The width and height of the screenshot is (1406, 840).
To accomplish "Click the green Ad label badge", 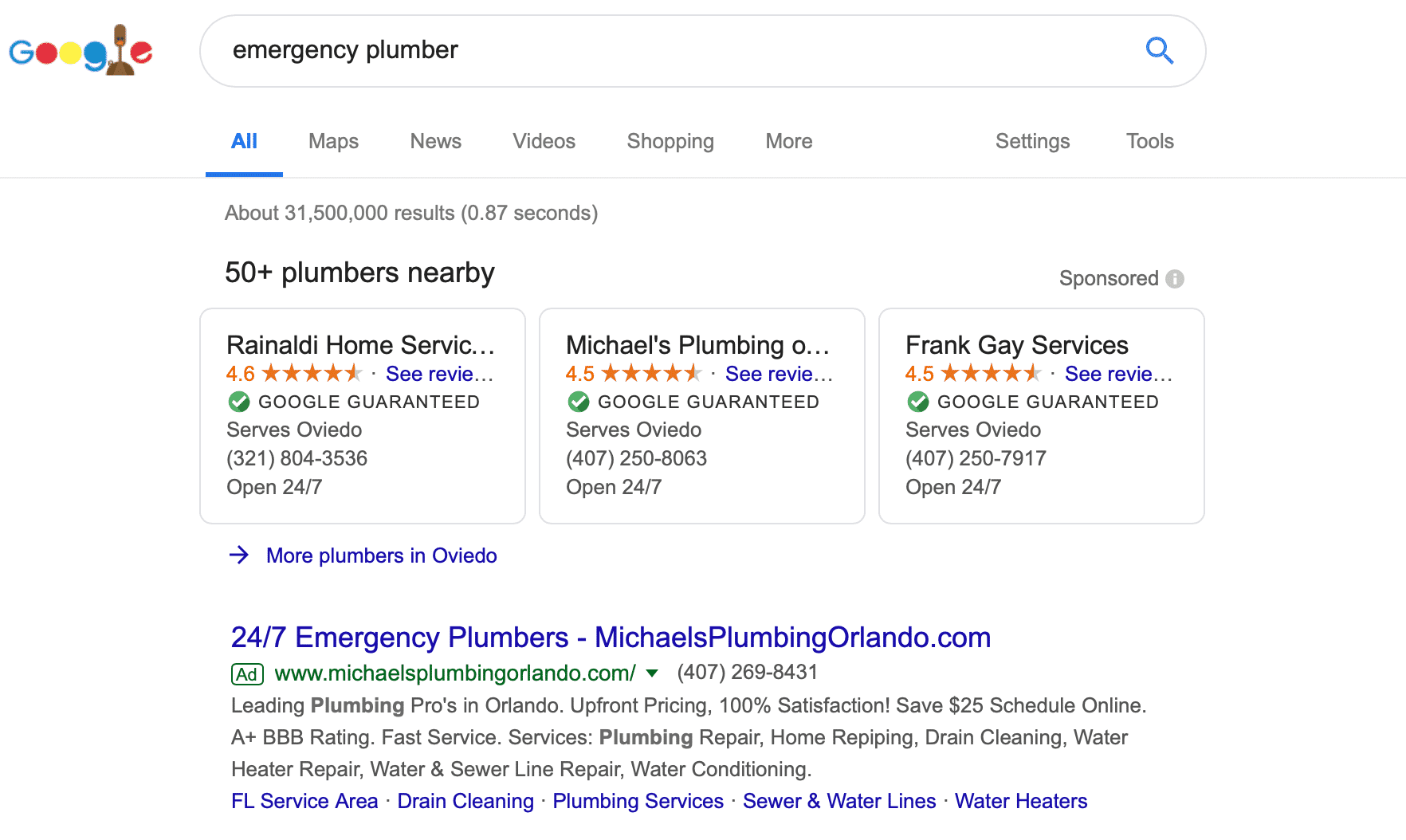I will 247,674.
